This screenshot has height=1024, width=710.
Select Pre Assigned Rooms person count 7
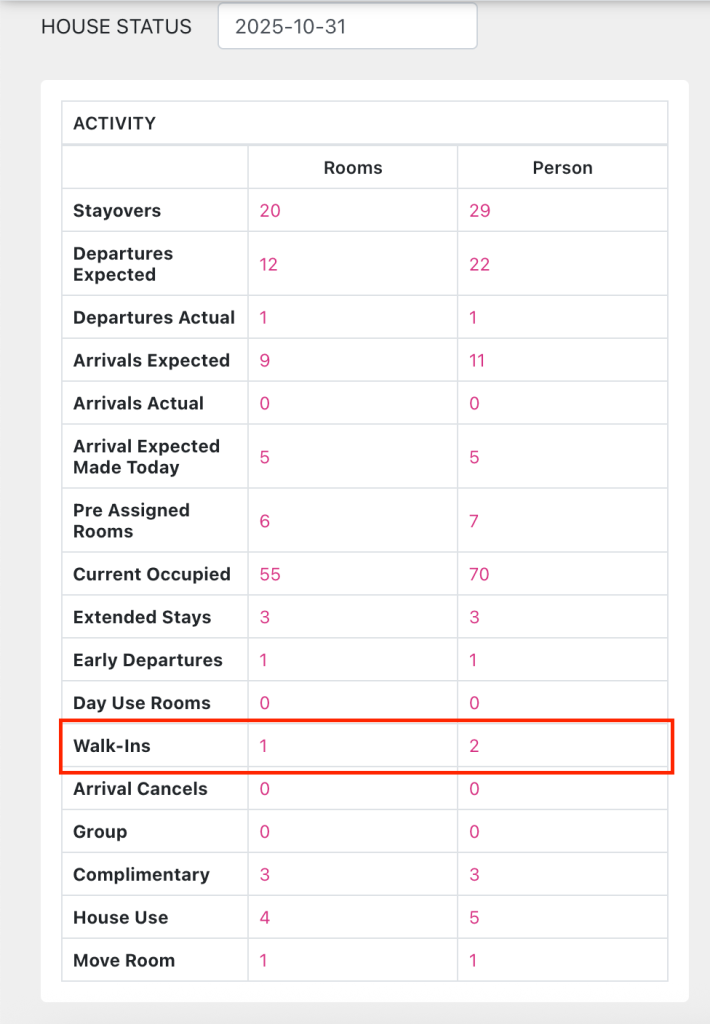474,521
